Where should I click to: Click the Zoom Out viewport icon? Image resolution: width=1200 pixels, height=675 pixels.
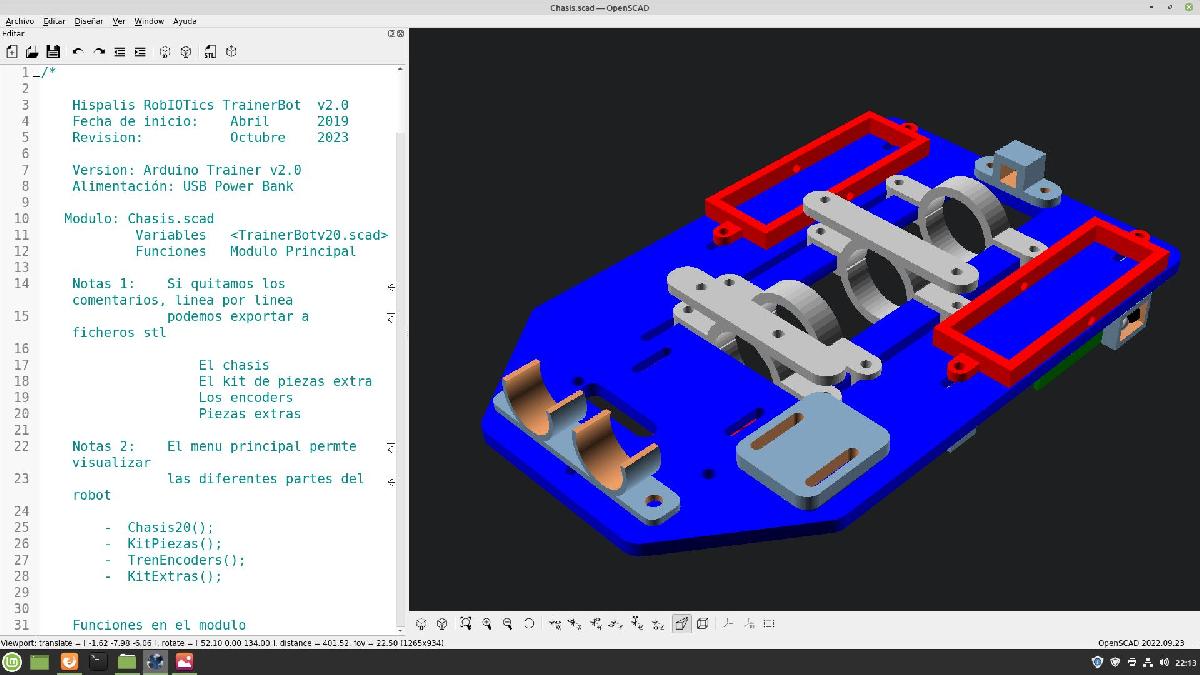pos(508,622)
